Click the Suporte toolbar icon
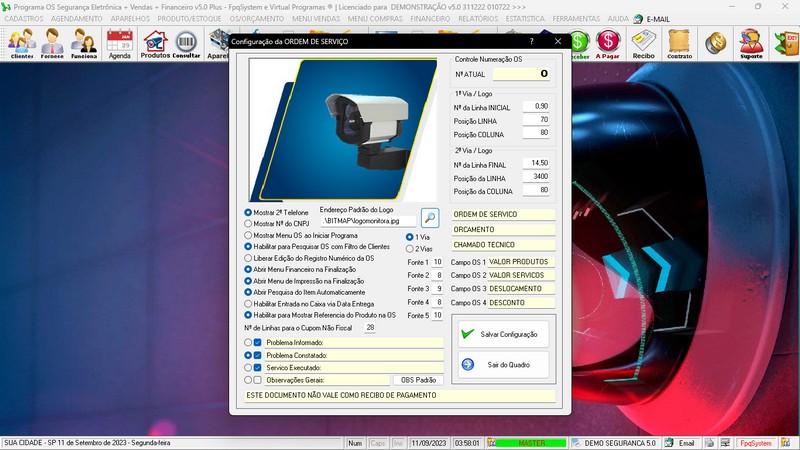 click(750, 43)
